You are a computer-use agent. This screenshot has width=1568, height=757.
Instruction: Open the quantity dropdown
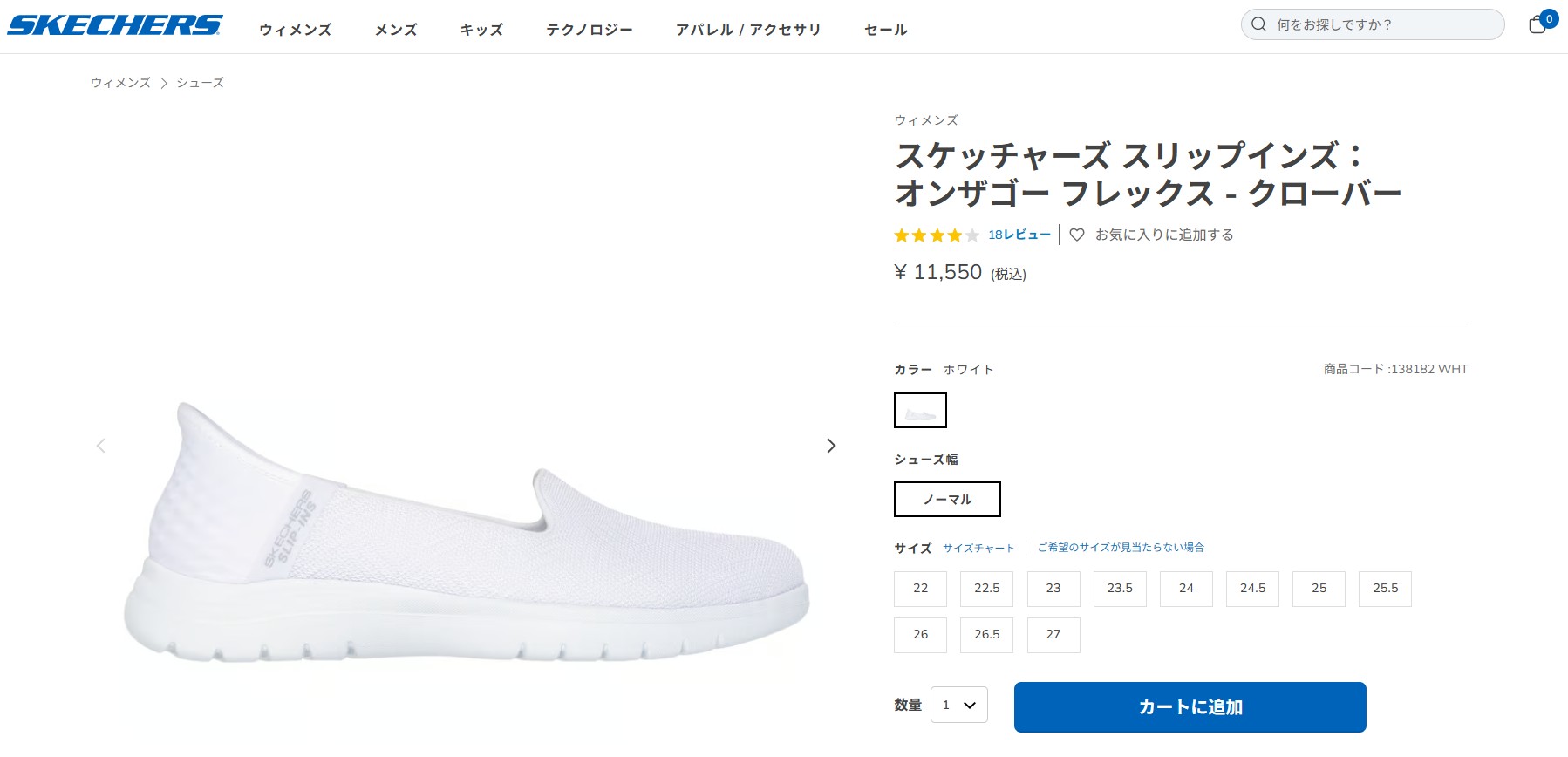click(958, 706)
